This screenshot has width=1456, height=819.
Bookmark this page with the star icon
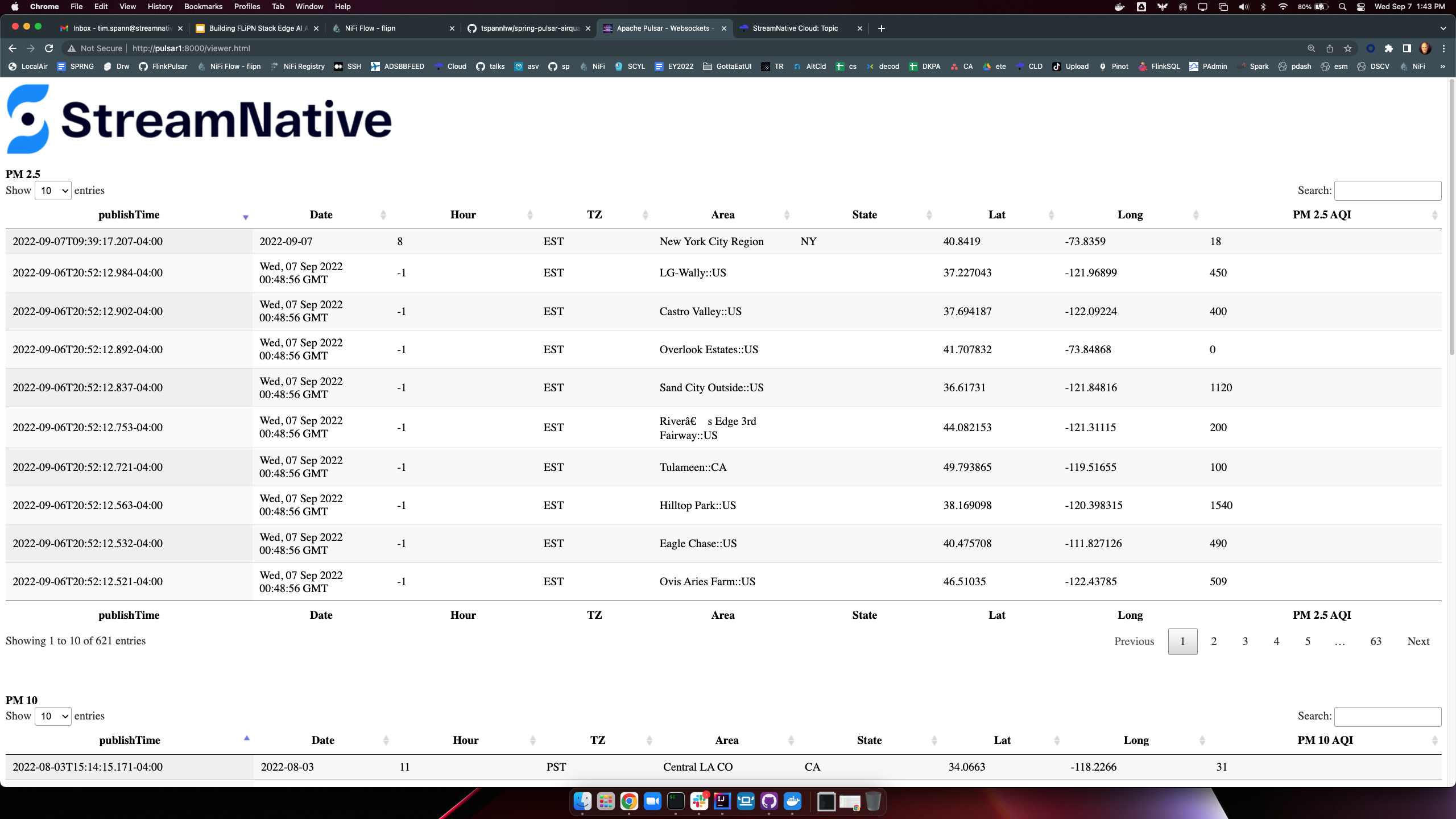tap(1347, 48)
